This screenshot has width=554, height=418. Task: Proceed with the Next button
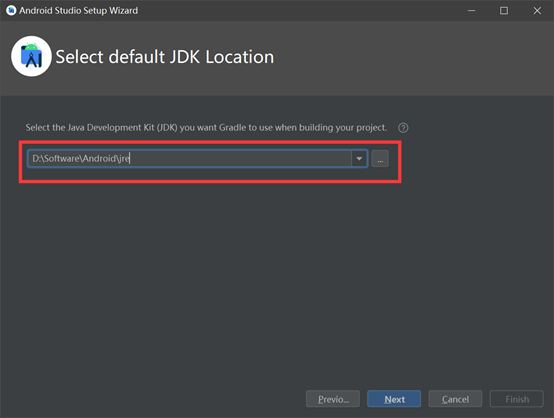tap(394, 399)
